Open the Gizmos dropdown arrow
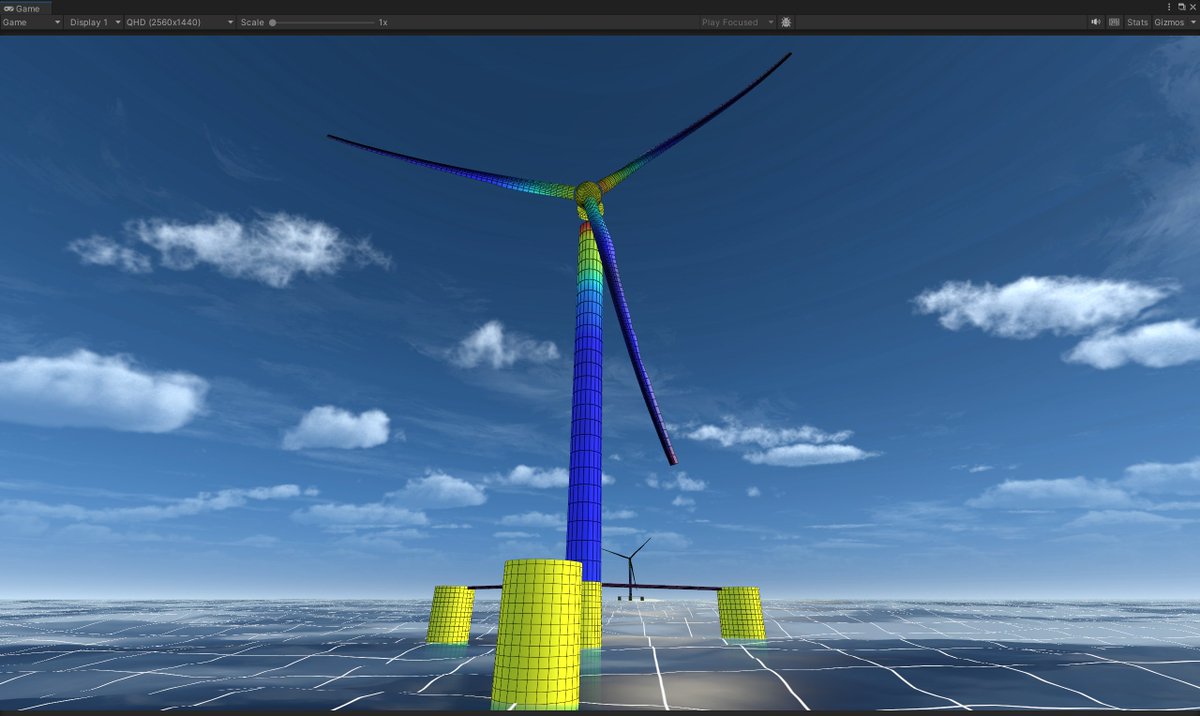1200x716 pixels. click(x=1193, y=22)
